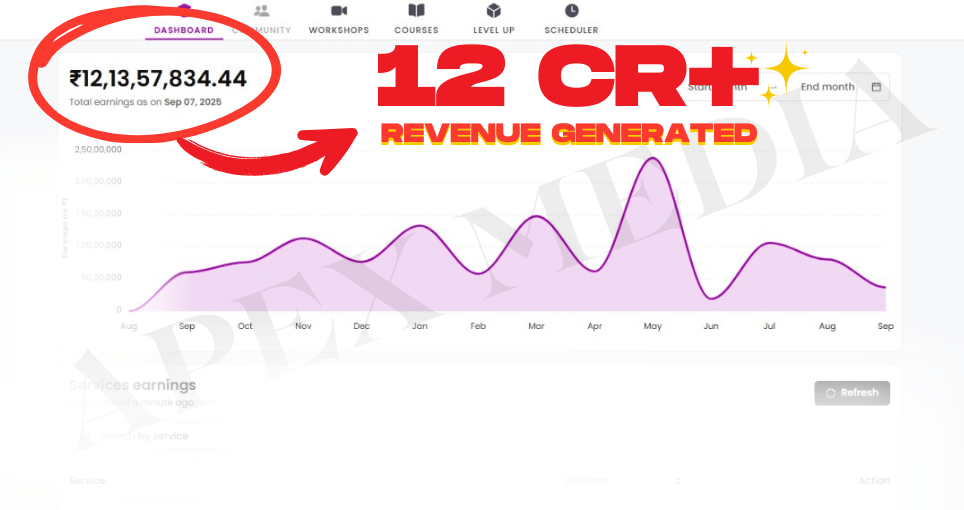Open the Scheduler clock icon
This screenshot has width=964, height=510.
(x=571, y=11)
